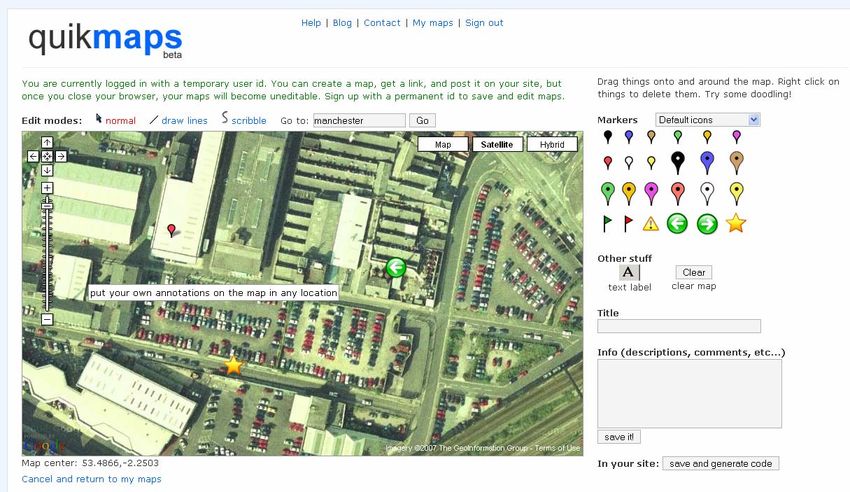Image resolution: width=850 pixels, height=492 pixels.
Task: Pick the small green pin marker
Action: click(678, 137)
